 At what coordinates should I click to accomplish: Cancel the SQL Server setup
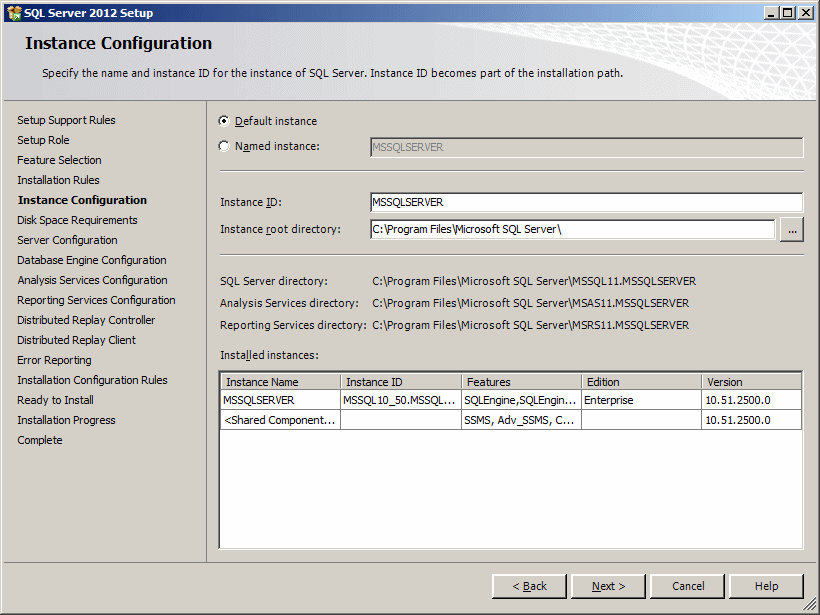tap(688, 586)
